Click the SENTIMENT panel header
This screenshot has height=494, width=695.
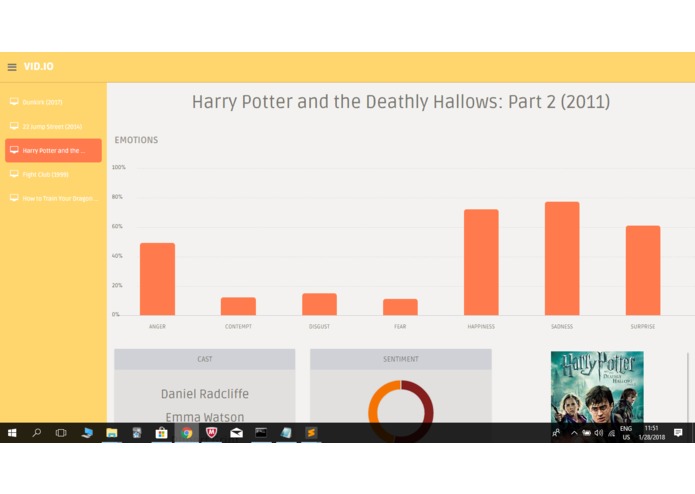[401, 359]
